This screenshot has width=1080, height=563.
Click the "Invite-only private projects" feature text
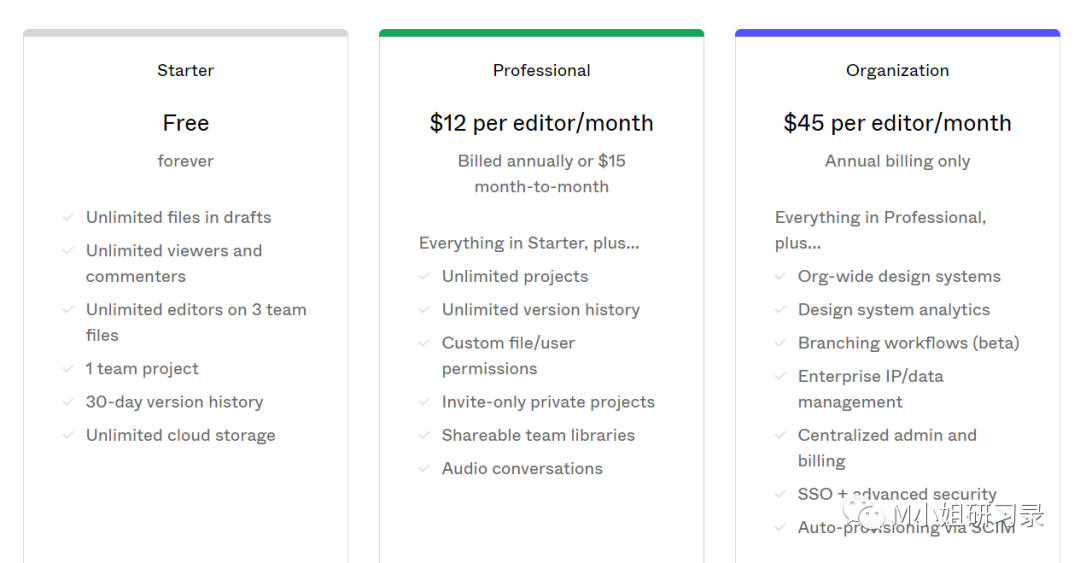[548, 402]
